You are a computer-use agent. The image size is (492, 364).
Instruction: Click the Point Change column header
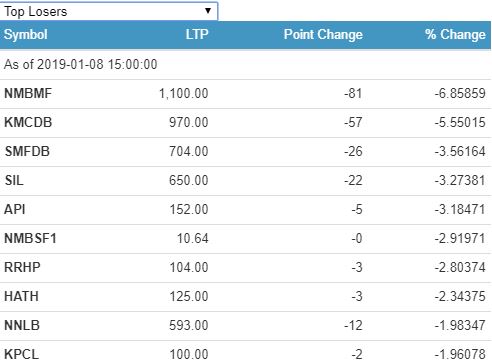pos(323,34)
